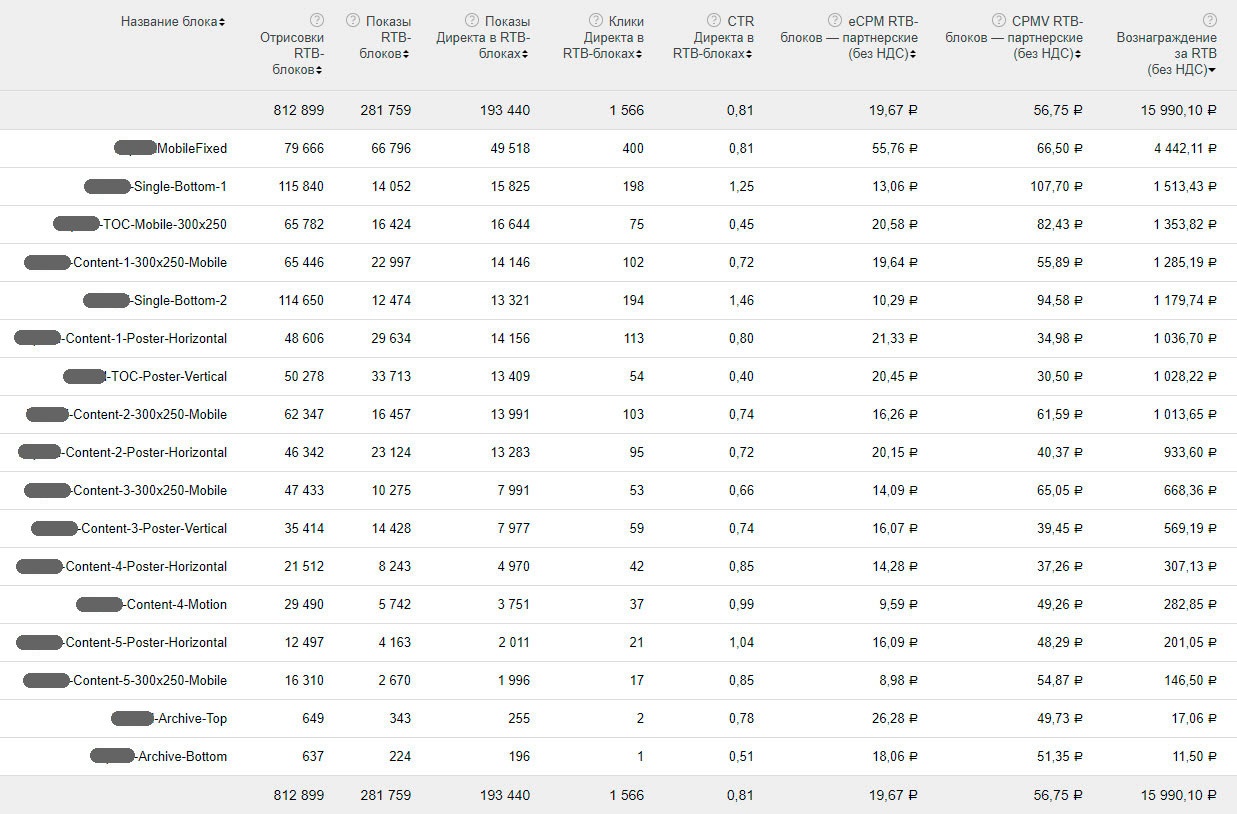Select the Content-3-Poster-Vertical block name
Image resolution: width=1237 pixels, height=814 pixels.
click(153, 528)
